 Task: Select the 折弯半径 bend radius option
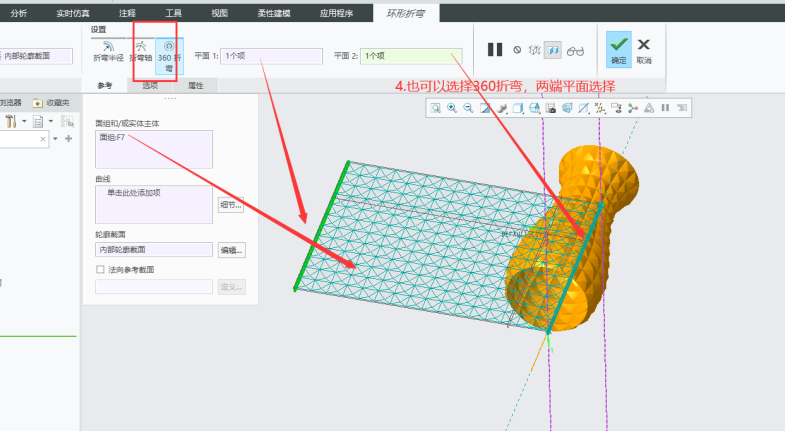coord(108,51)
